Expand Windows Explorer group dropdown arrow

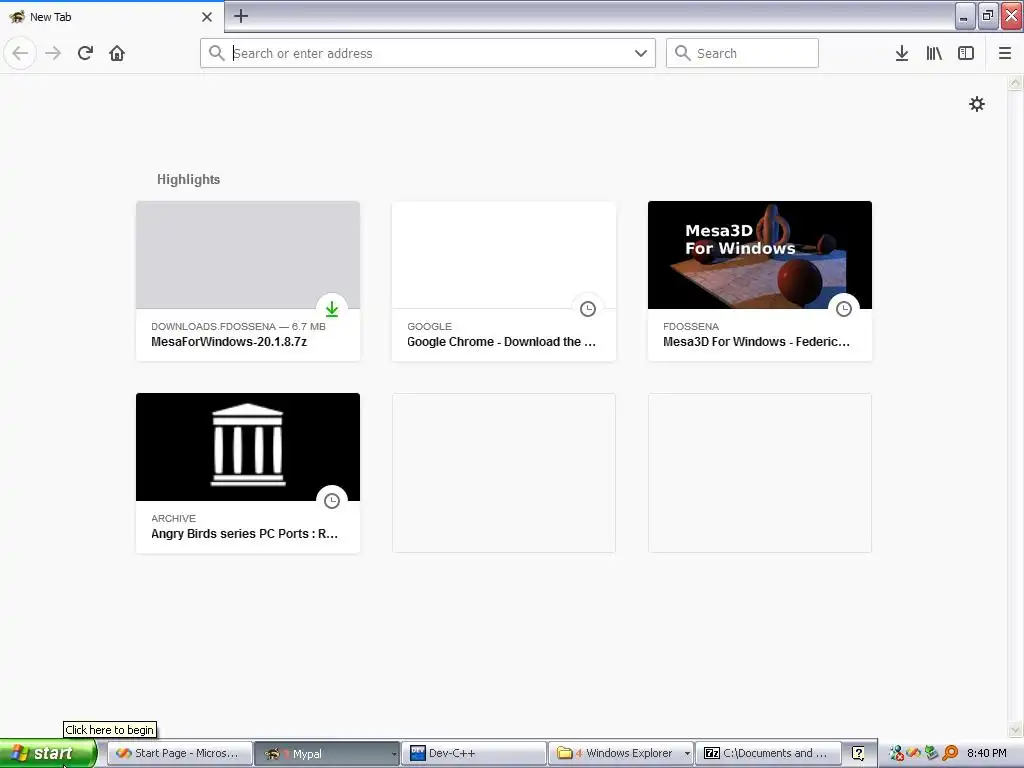pos(687,754)
